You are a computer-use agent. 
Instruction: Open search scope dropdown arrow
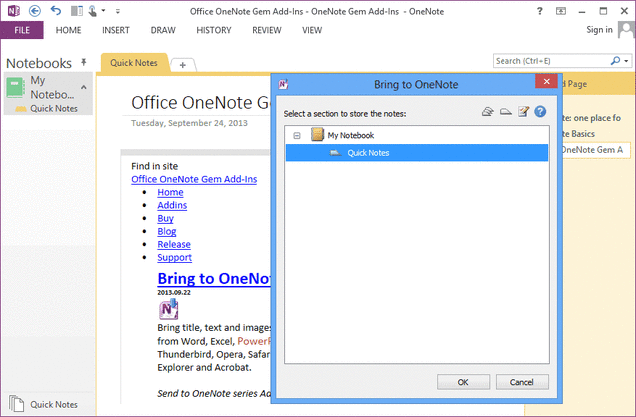click(x=627, y=61)
